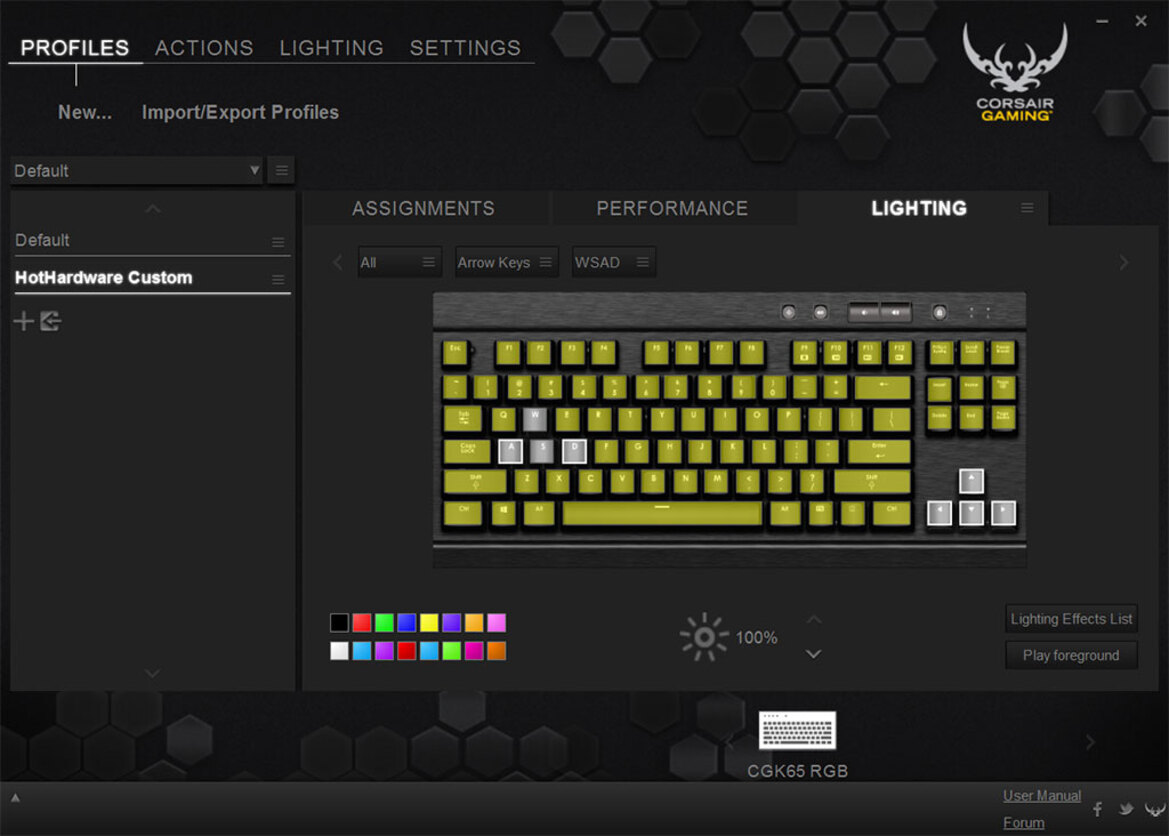Increase brightness with the up chevron

(x=813, y=620)
